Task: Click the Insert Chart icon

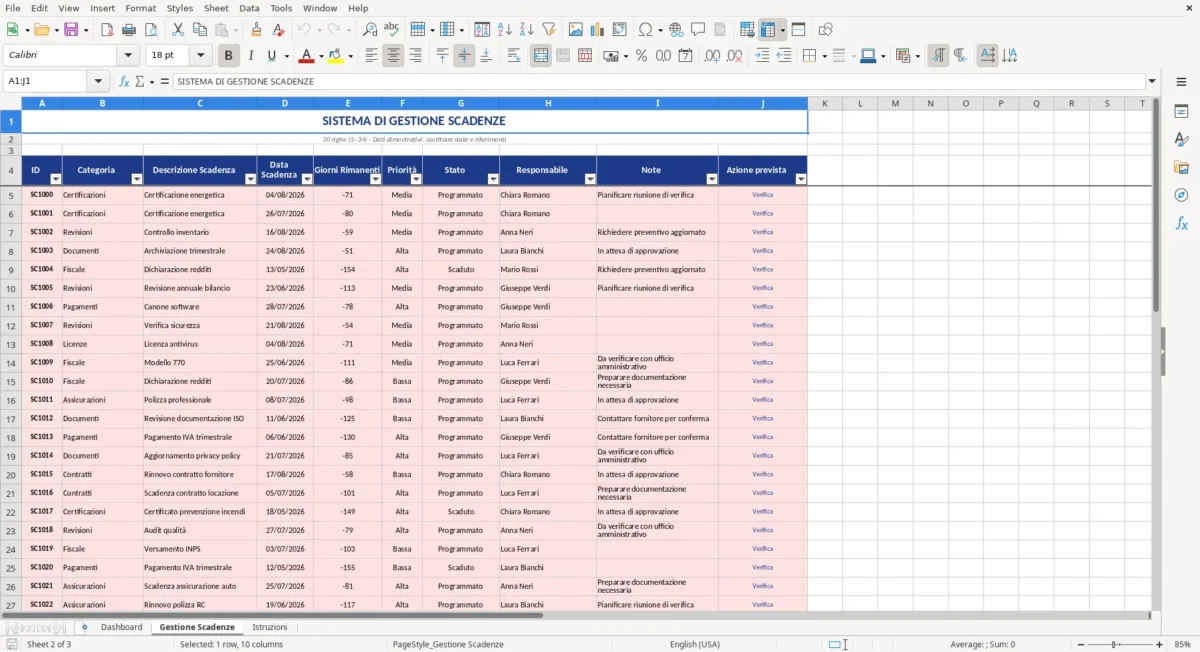Action: tap(598, 29)
